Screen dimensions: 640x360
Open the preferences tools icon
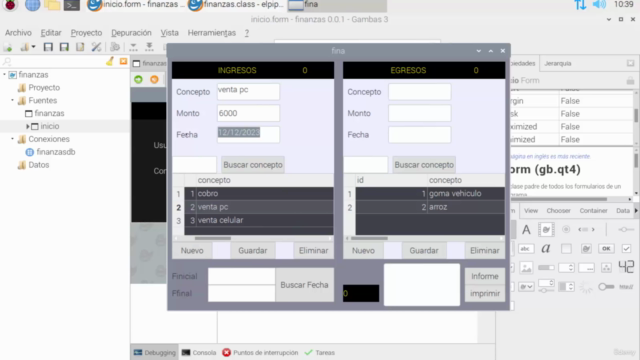[96, 47]
